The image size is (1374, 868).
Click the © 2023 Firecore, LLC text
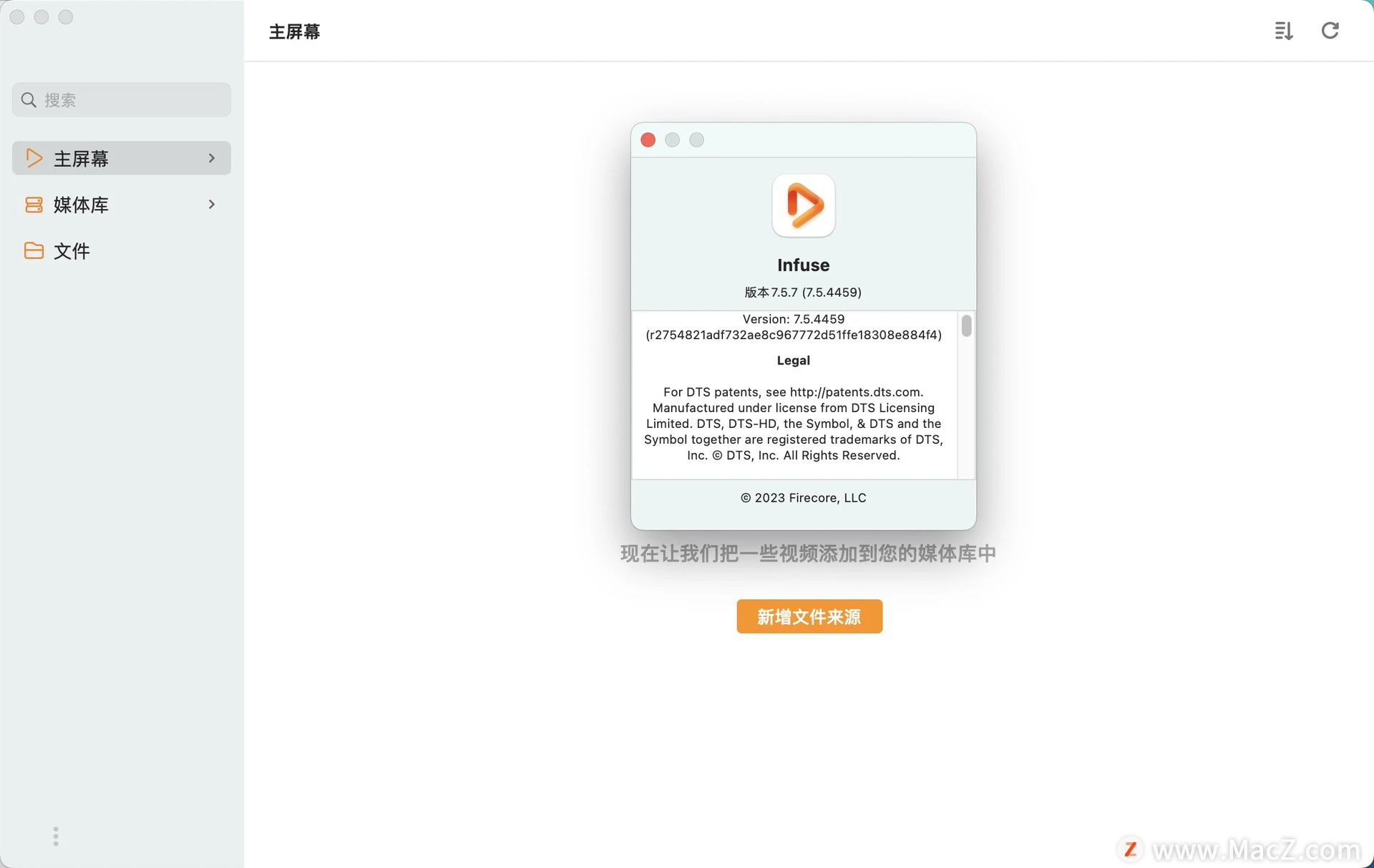(x=804, y=498)
